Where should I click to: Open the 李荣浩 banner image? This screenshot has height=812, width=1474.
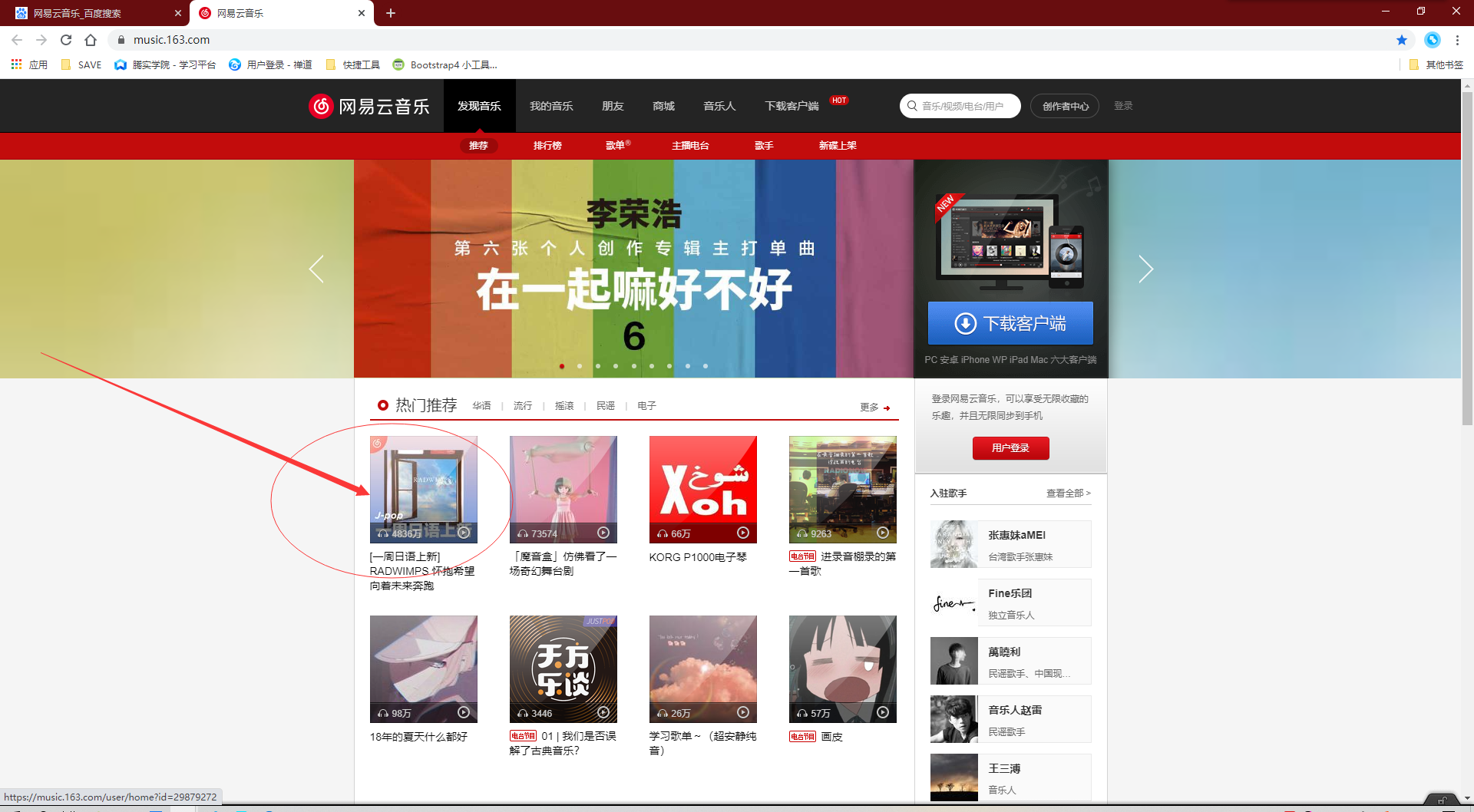click(633, 269)
